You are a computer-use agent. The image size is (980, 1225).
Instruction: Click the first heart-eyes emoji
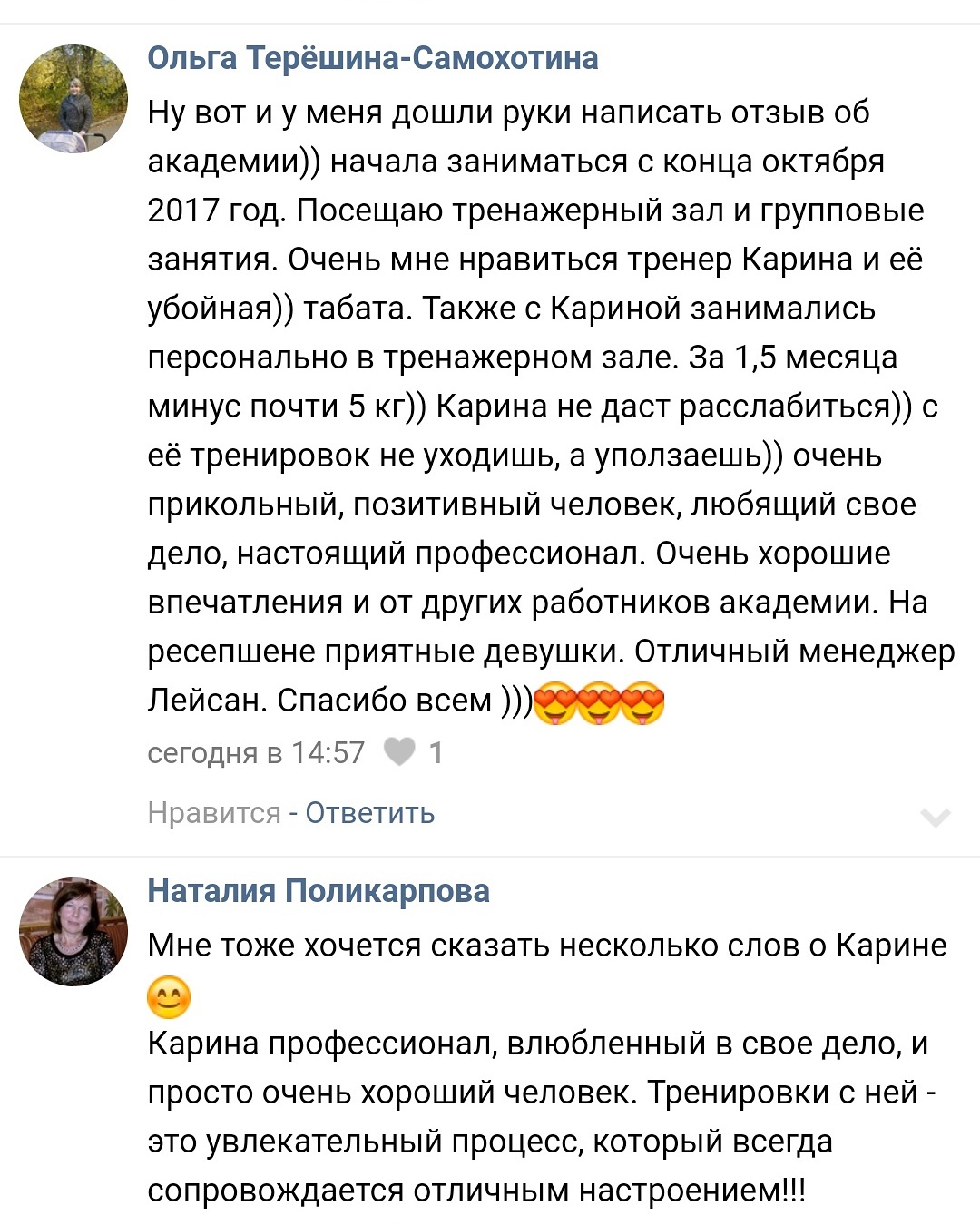coord(555,703)
